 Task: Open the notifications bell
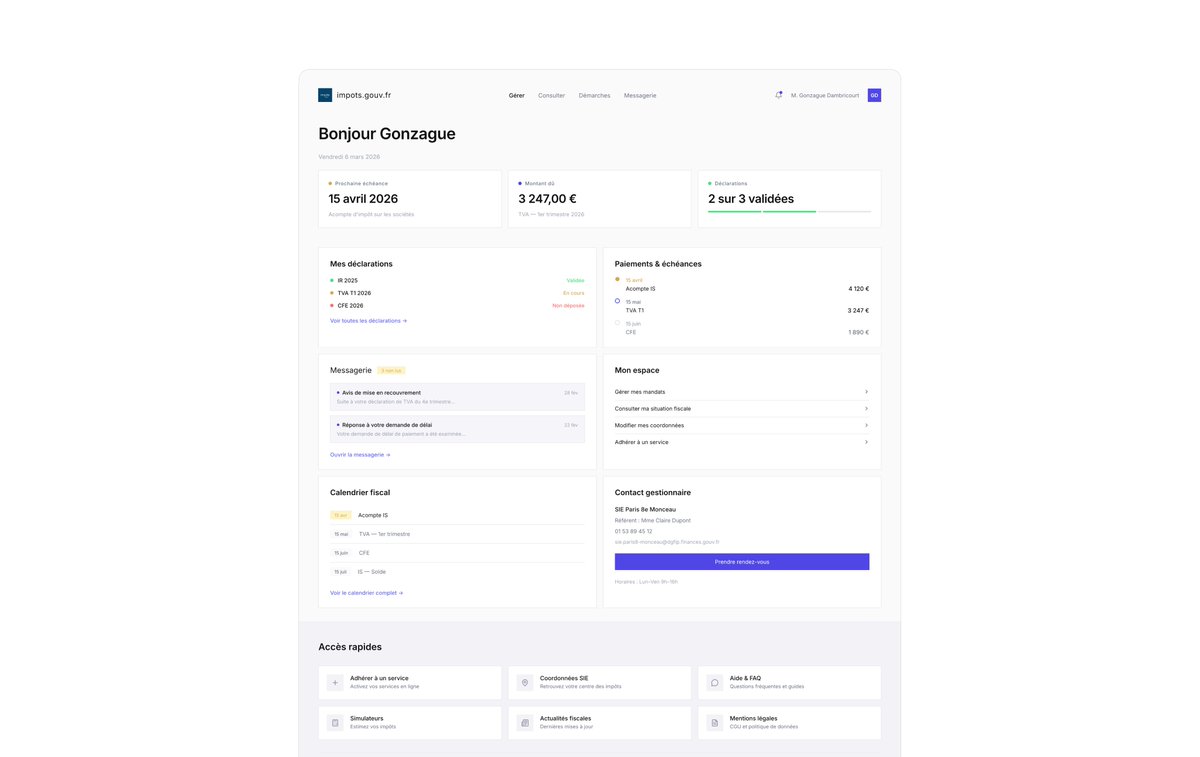click(779, 95)
